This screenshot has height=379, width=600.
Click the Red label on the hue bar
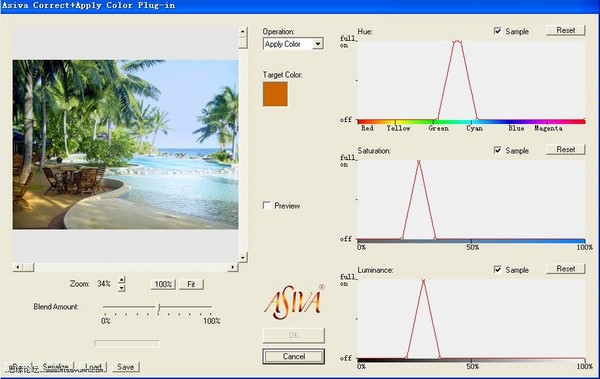click(367, 128)
